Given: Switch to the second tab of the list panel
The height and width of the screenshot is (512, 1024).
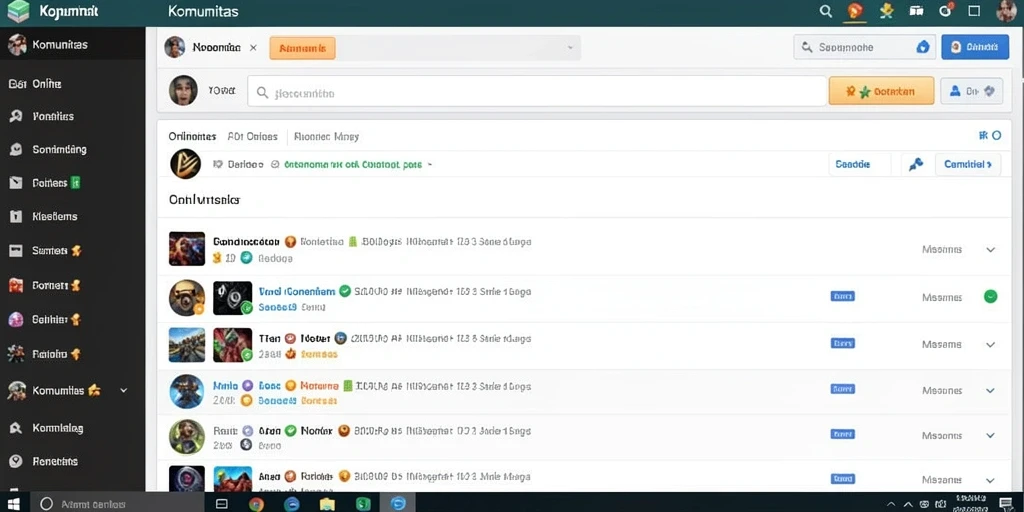Looking at the screenshot, I should [x=253, y=136].
